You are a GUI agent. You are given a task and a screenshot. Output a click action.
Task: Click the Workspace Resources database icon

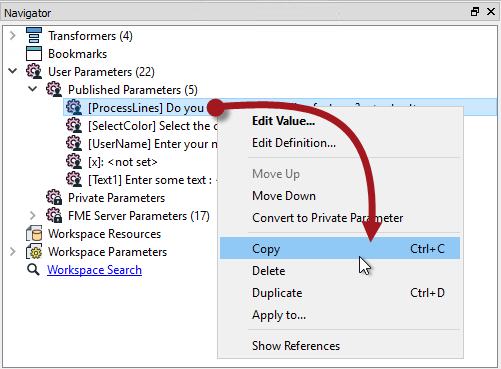[34, 233]
